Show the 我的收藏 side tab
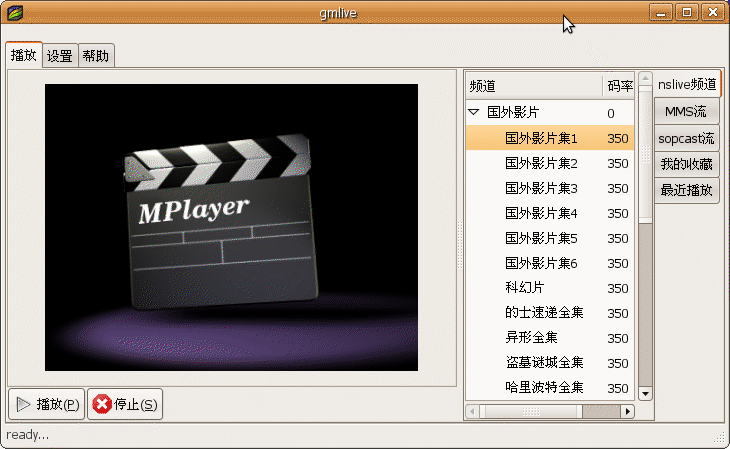This screenshot has width=730, height=449. click(686, 164)
